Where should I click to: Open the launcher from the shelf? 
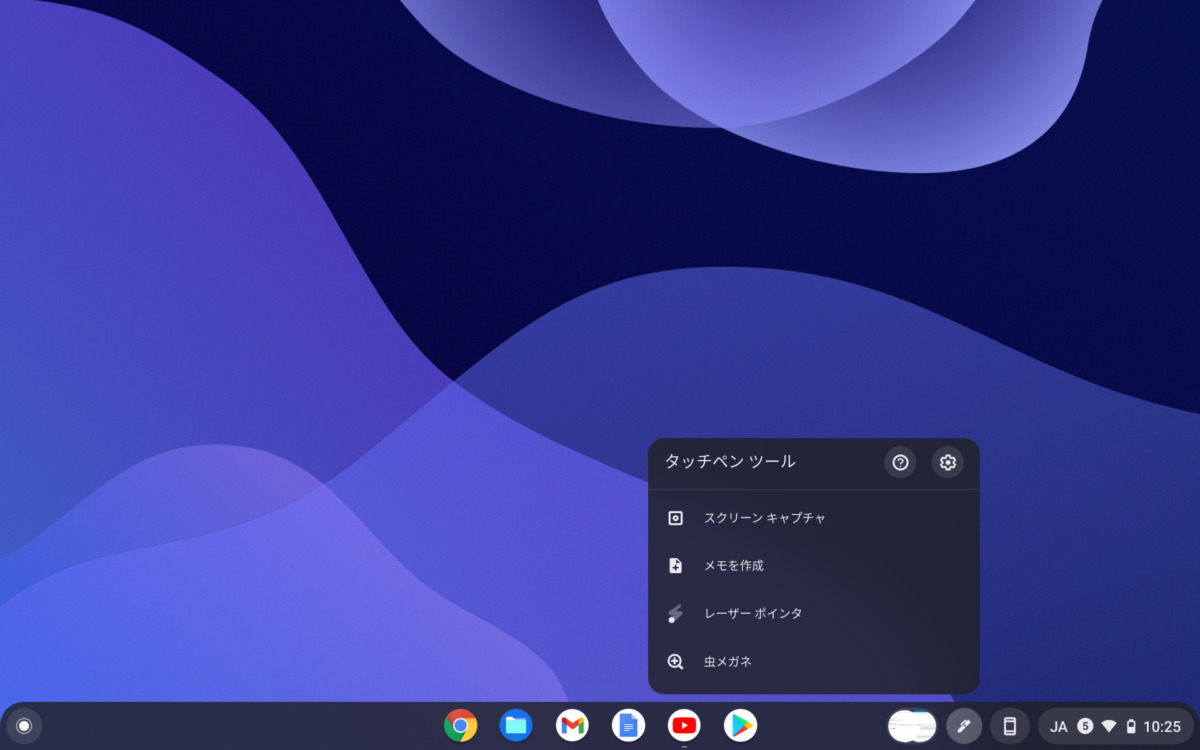pyautogui.click(x=24, y=726)
